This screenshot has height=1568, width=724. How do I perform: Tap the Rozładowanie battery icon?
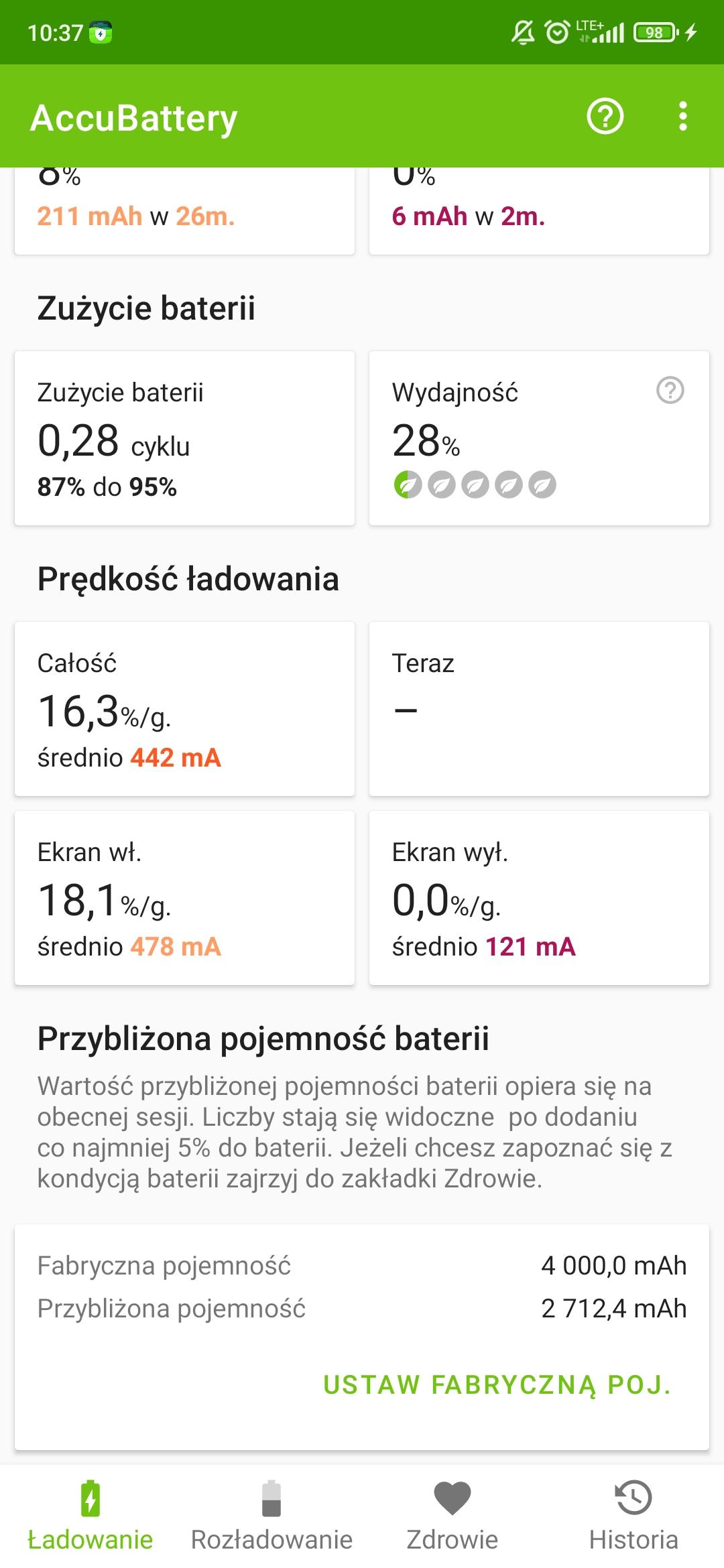(271, 1498)
